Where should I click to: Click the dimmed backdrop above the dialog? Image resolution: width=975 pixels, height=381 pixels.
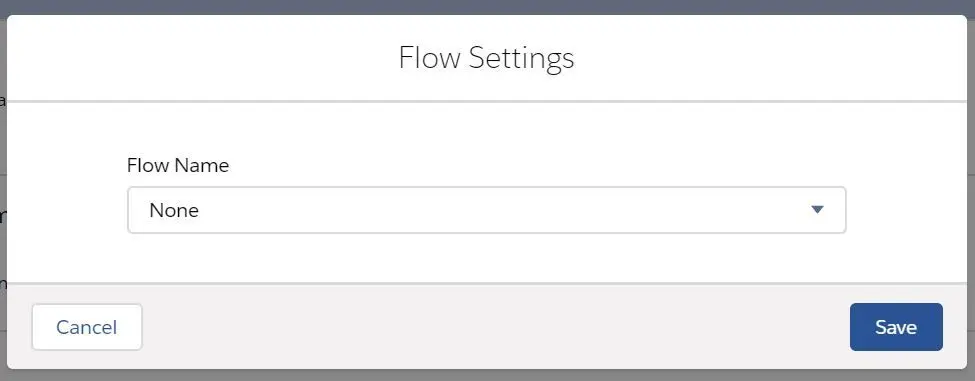pyautogui.click(x=488, y=7)
